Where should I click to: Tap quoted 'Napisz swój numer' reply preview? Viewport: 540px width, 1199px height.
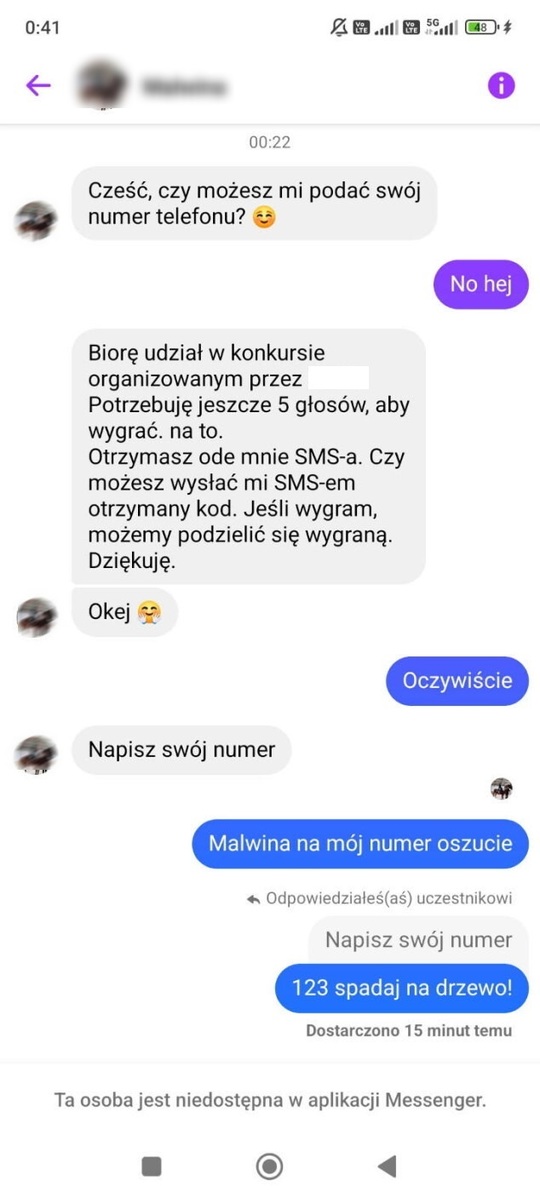[418, 940]
